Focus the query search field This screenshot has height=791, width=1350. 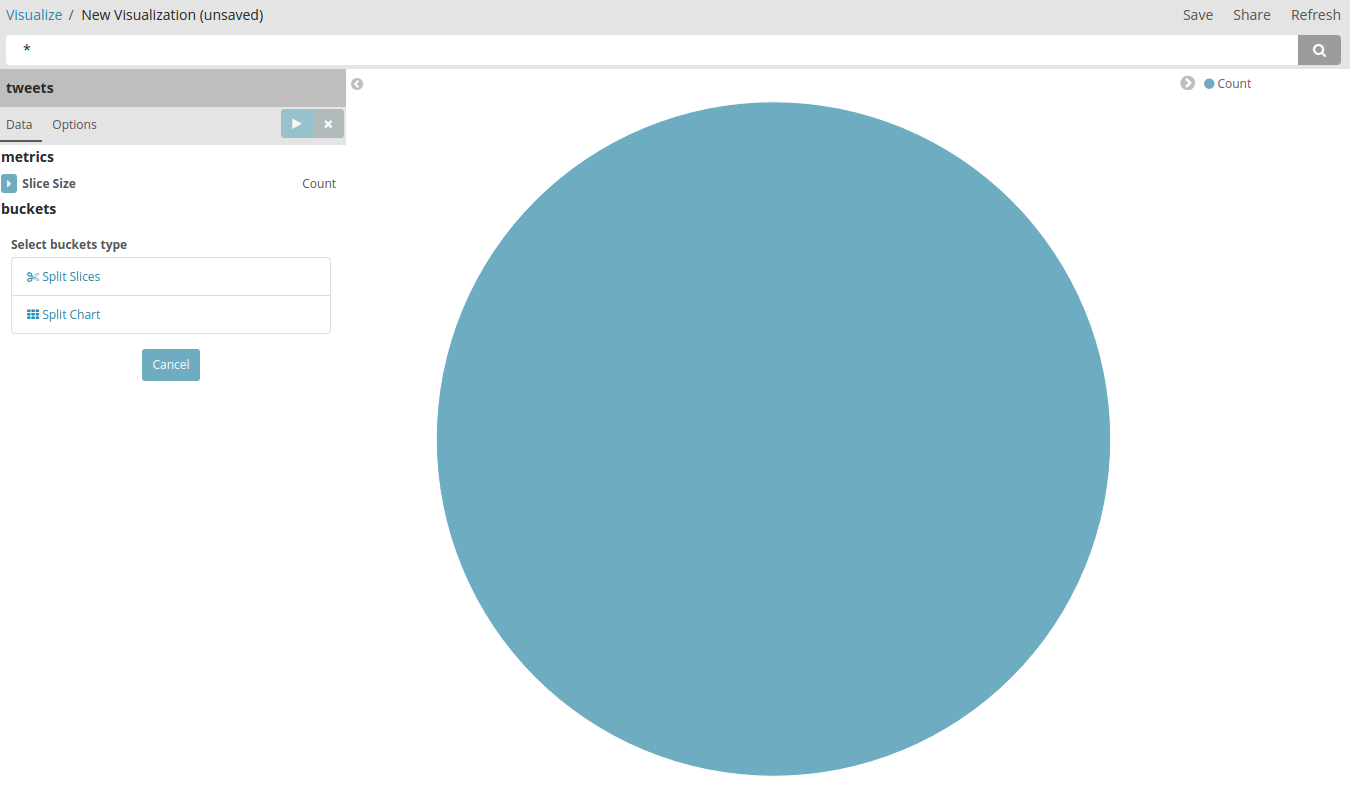coord(650,50)
